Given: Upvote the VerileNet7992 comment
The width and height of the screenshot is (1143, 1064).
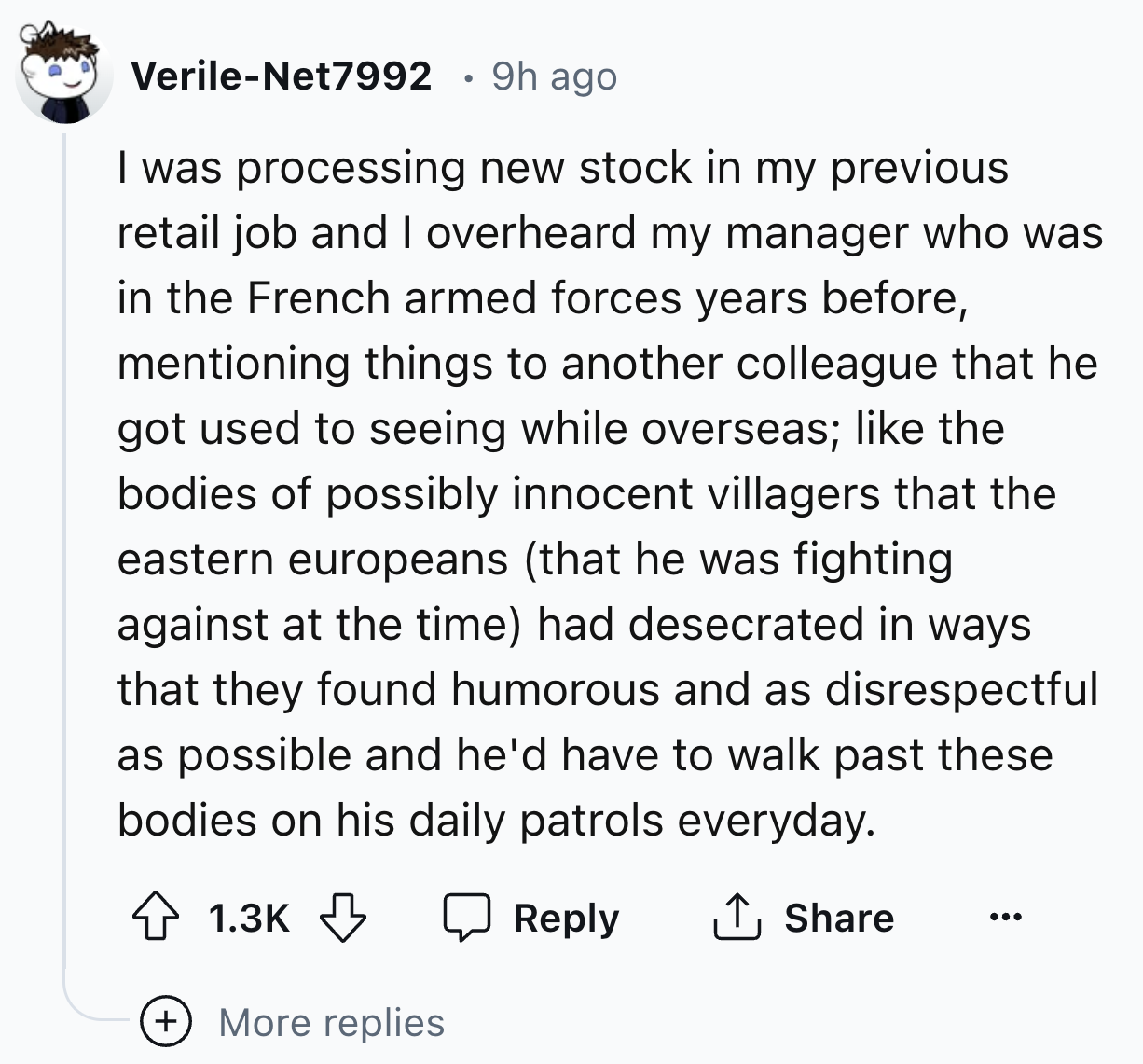Looking at the screenshot, I should 157,918.
